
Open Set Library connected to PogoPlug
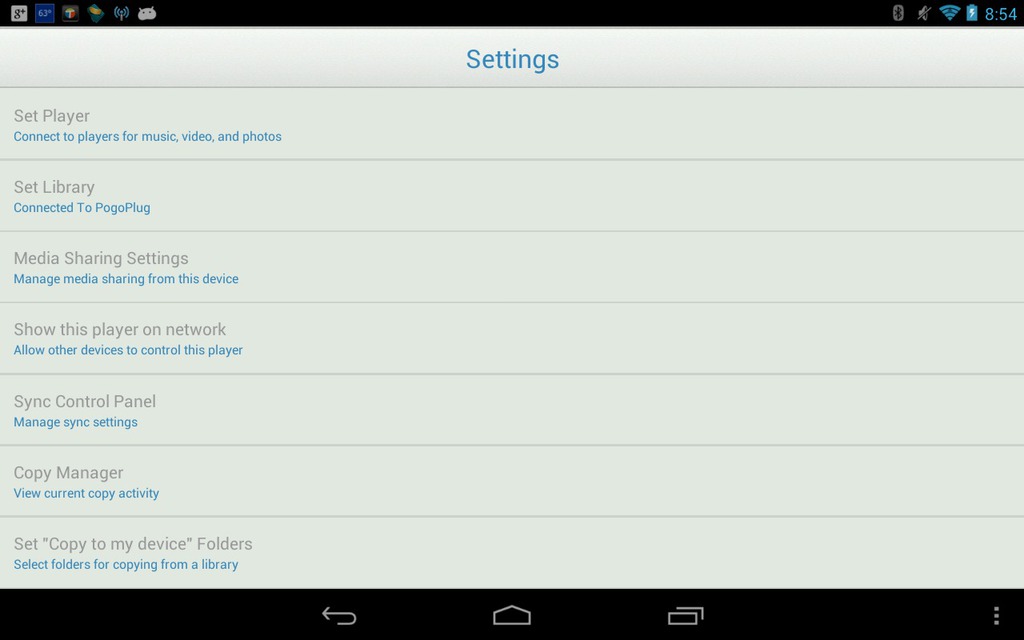[512, 195]
